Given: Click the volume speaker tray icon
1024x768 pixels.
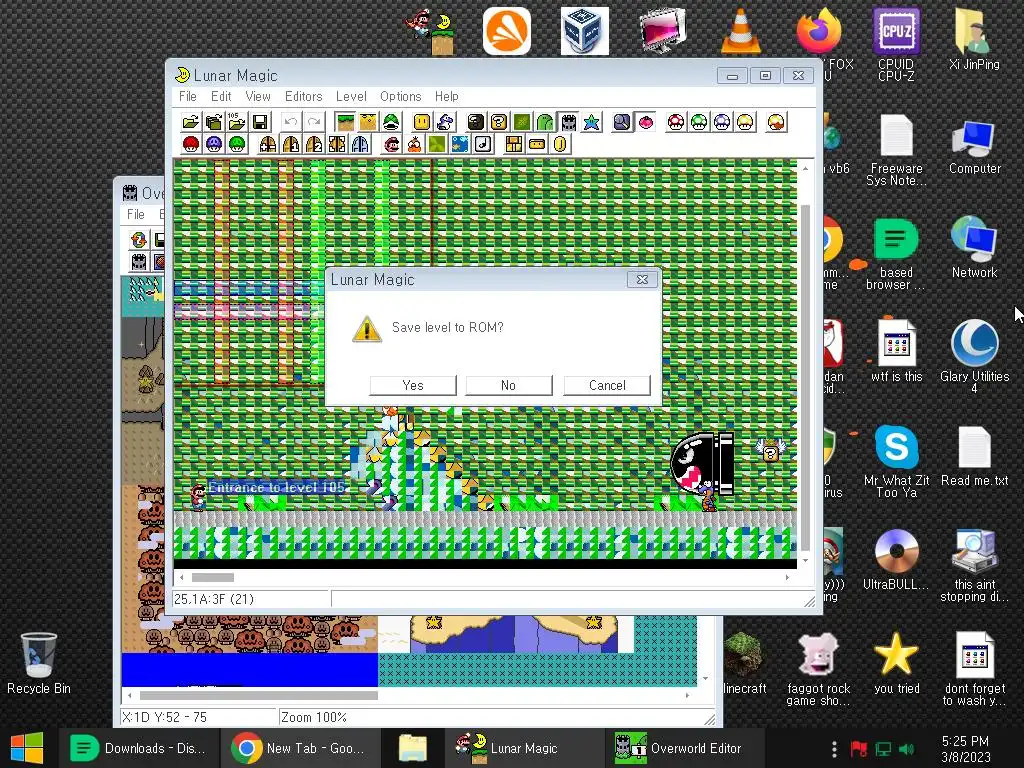Looking at the screenshot, I should point(906,748).
